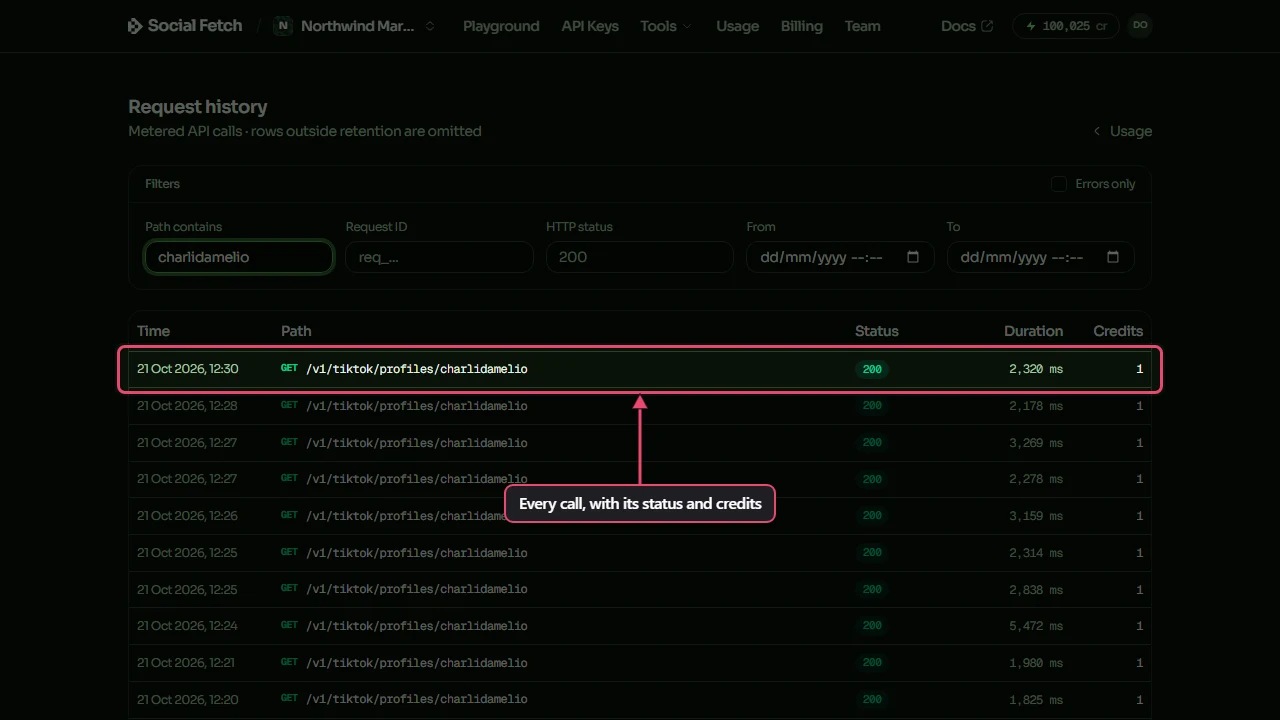This screenshot has height=720, width=1280.
Task: Select the 12:24 request row
Action: (x=640, y=626)
